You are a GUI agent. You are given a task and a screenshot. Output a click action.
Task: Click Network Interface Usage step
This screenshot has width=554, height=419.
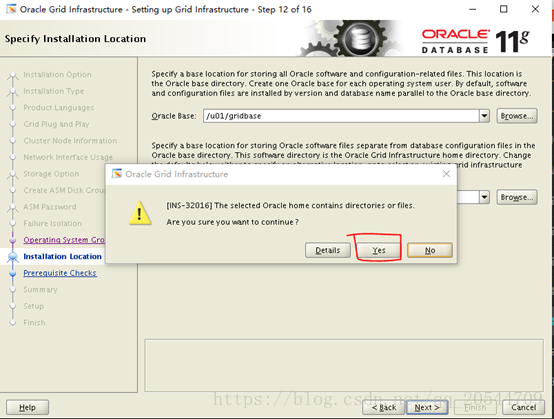point(68,157)
